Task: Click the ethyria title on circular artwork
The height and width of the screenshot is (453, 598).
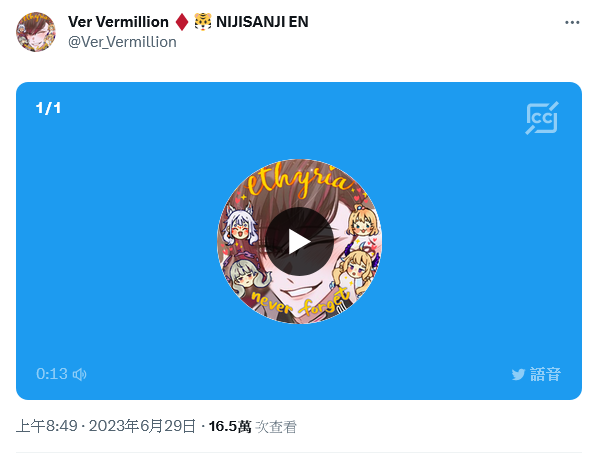Action: (x=300, y=180)
